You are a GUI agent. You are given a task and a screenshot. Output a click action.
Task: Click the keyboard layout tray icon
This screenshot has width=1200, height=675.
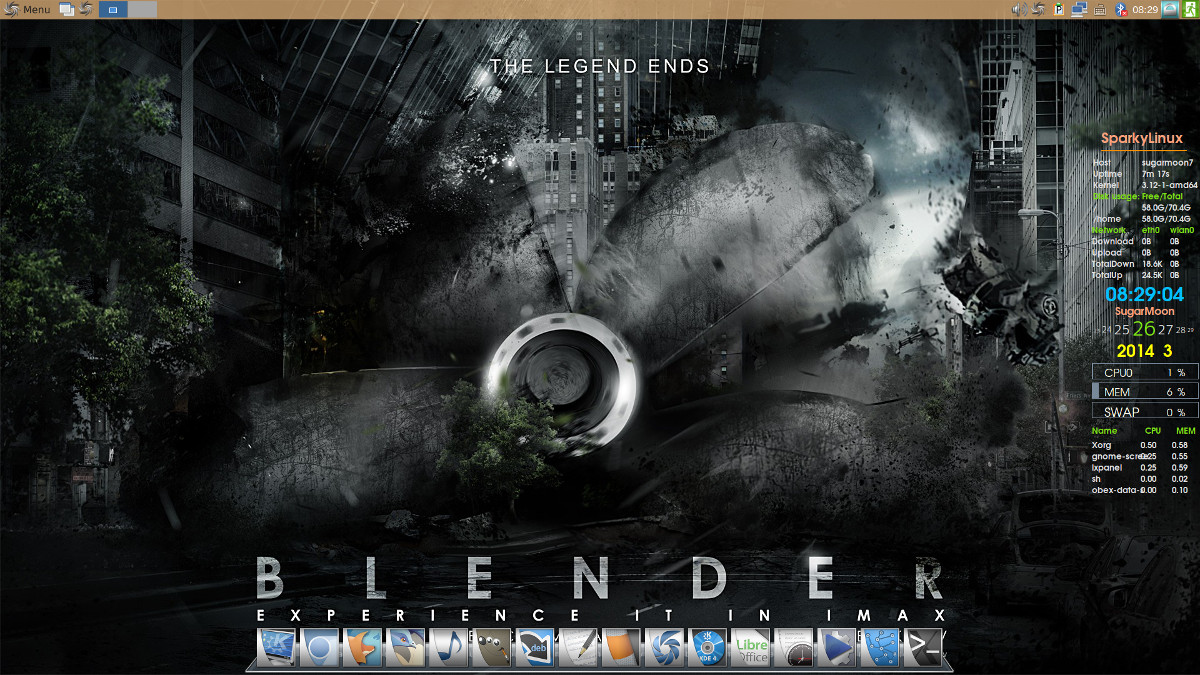pyautogui.click(x=1098, y=9)
